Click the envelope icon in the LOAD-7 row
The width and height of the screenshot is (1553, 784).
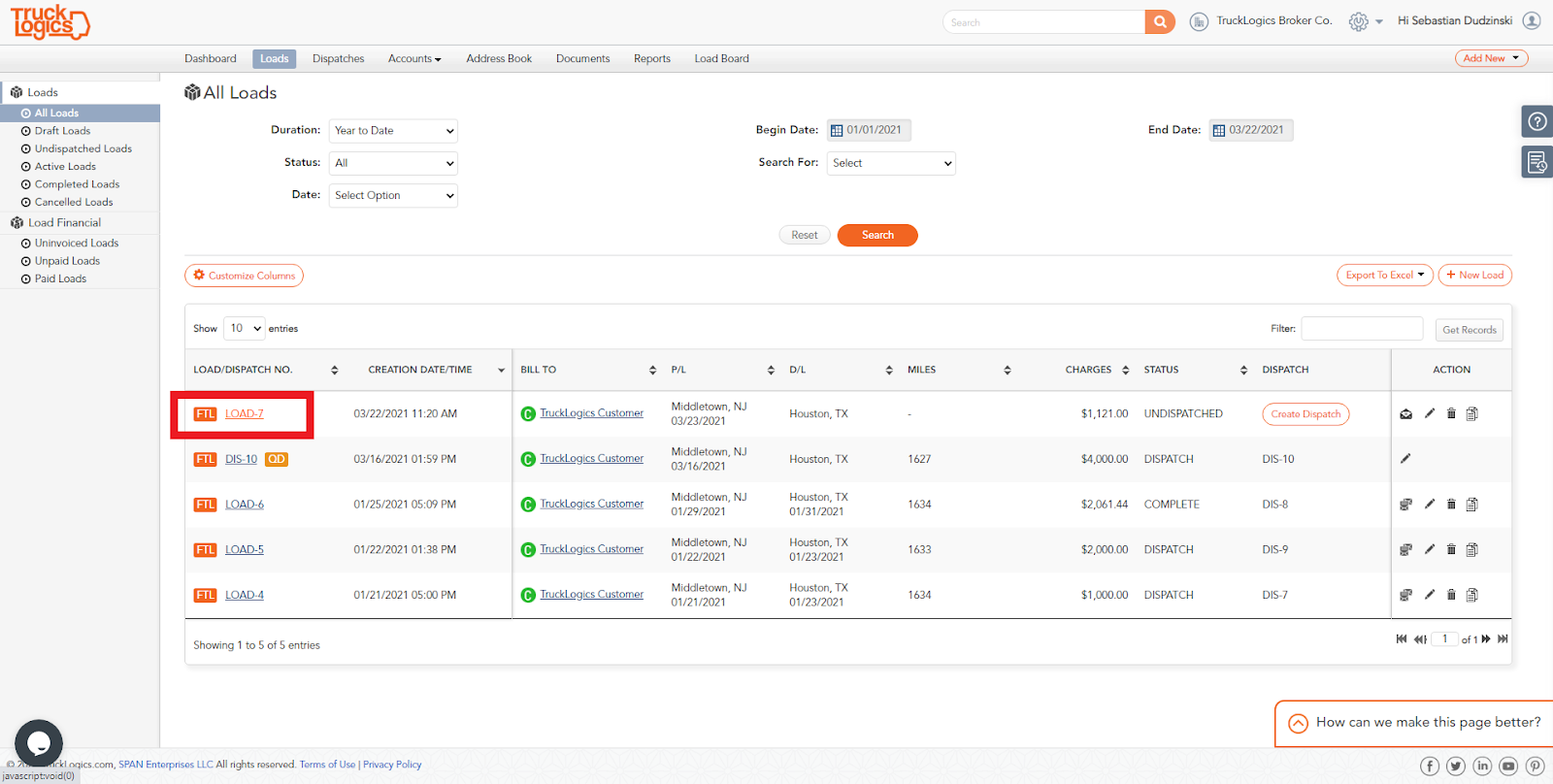tap(1405, 414)
